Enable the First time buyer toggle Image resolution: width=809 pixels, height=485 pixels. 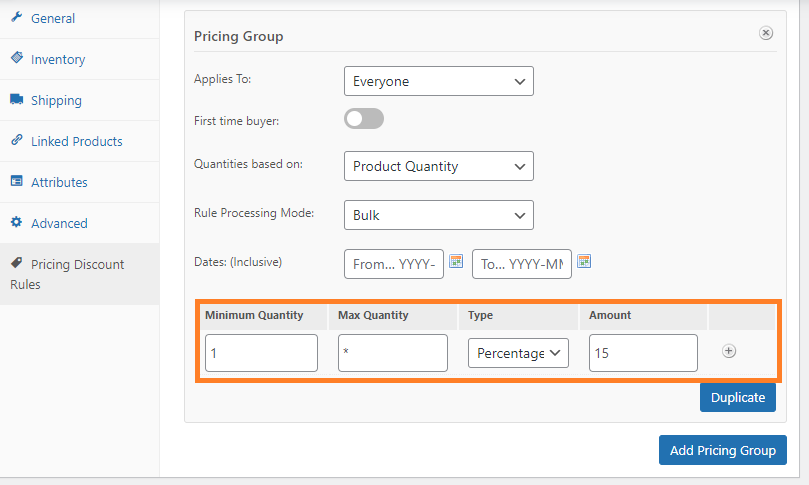[364, 120]
